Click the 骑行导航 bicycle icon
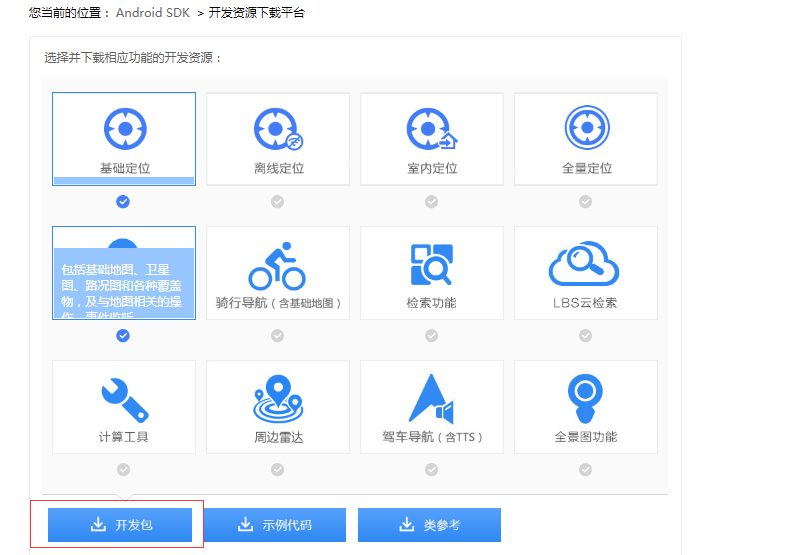 click(277, 266)
